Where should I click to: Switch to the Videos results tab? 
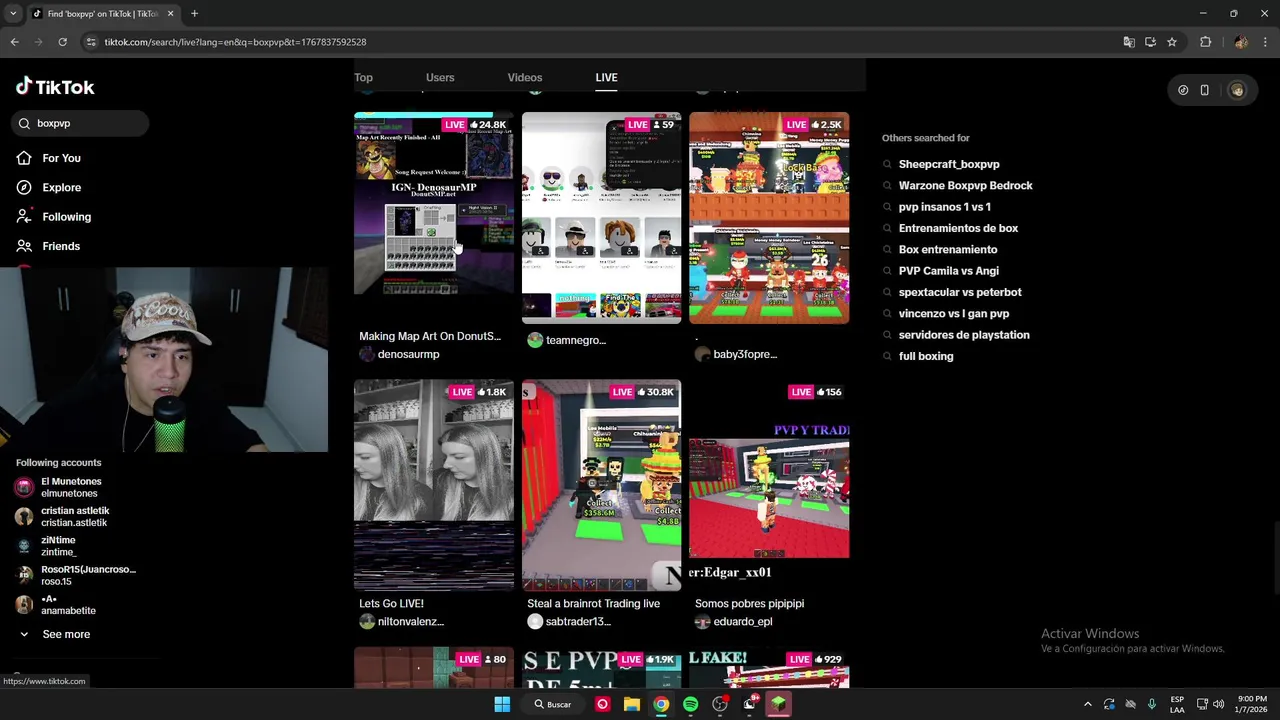[525, 77]
